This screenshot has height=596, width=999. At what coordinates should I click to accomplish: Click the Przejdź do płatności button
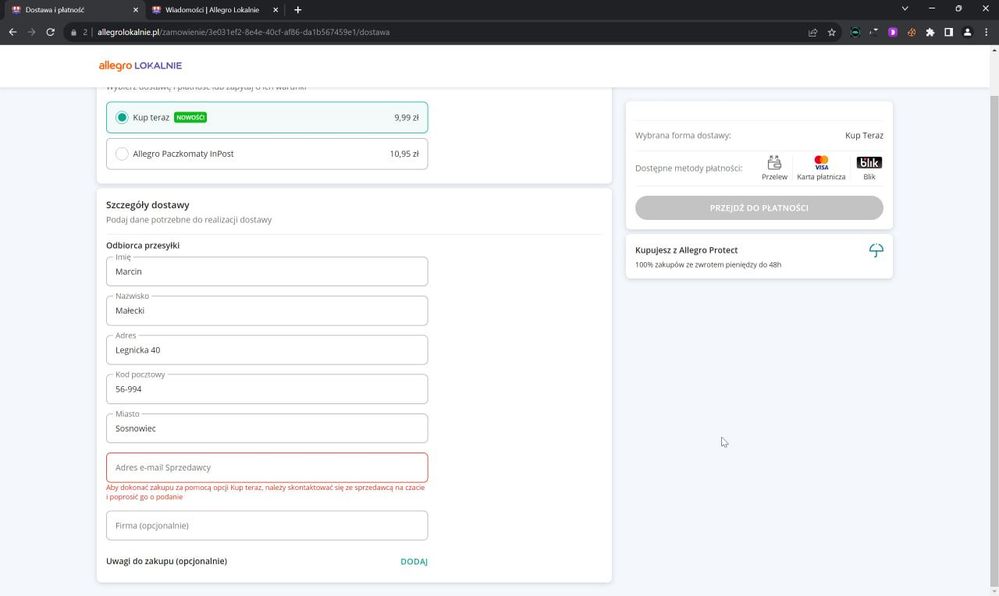[x=759, y=208]
